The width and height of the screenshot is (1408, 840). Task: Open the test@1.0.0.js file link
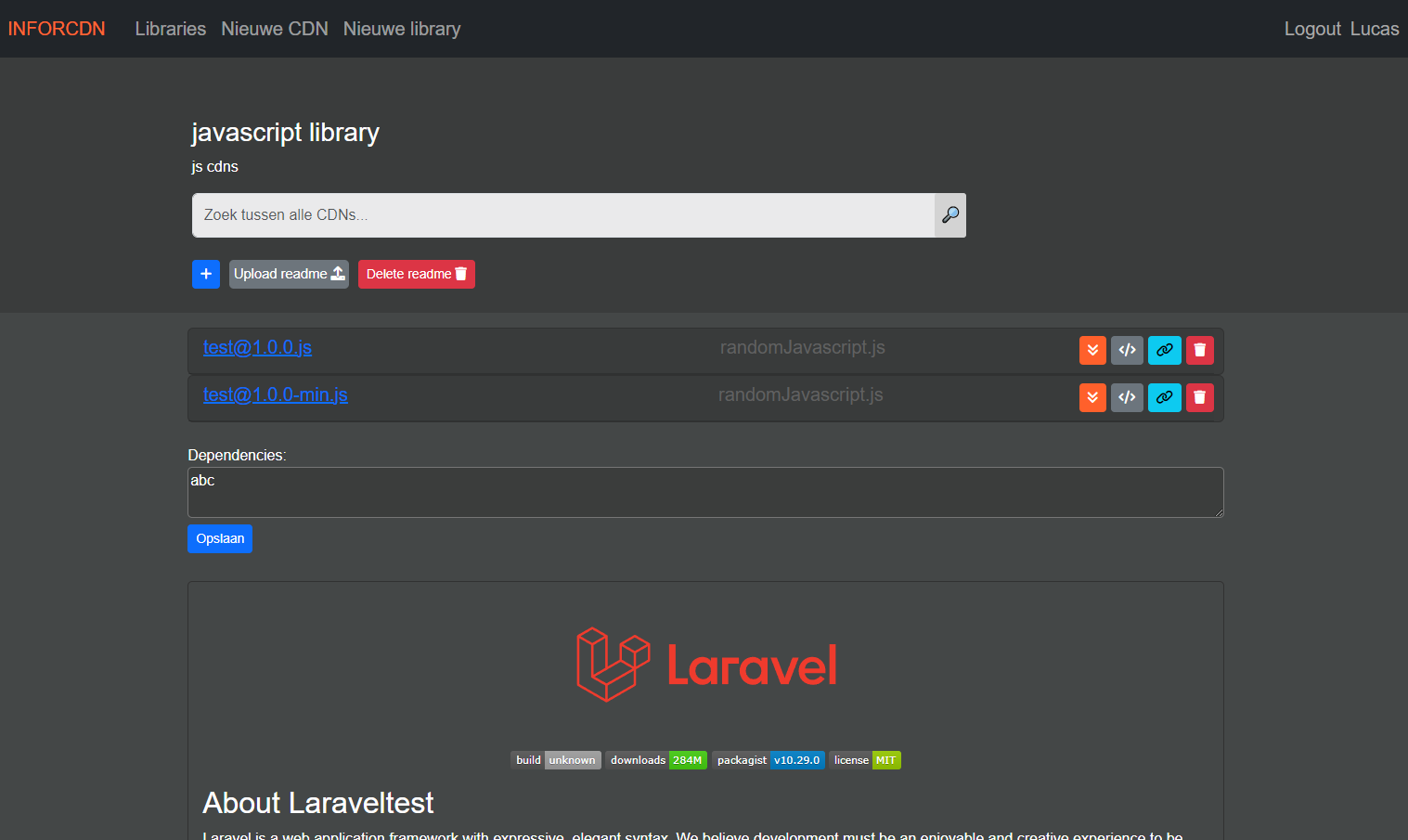coord(257,347)
